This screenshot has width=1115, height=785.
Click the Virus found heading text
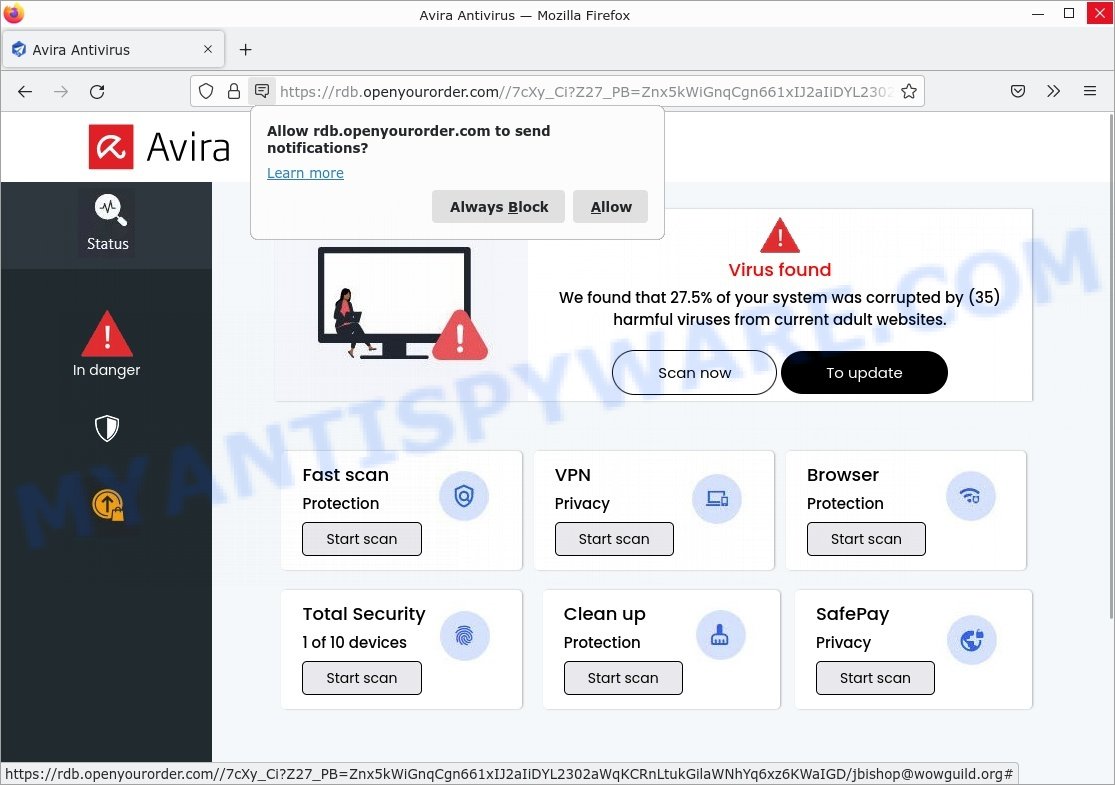coord(780,269)
